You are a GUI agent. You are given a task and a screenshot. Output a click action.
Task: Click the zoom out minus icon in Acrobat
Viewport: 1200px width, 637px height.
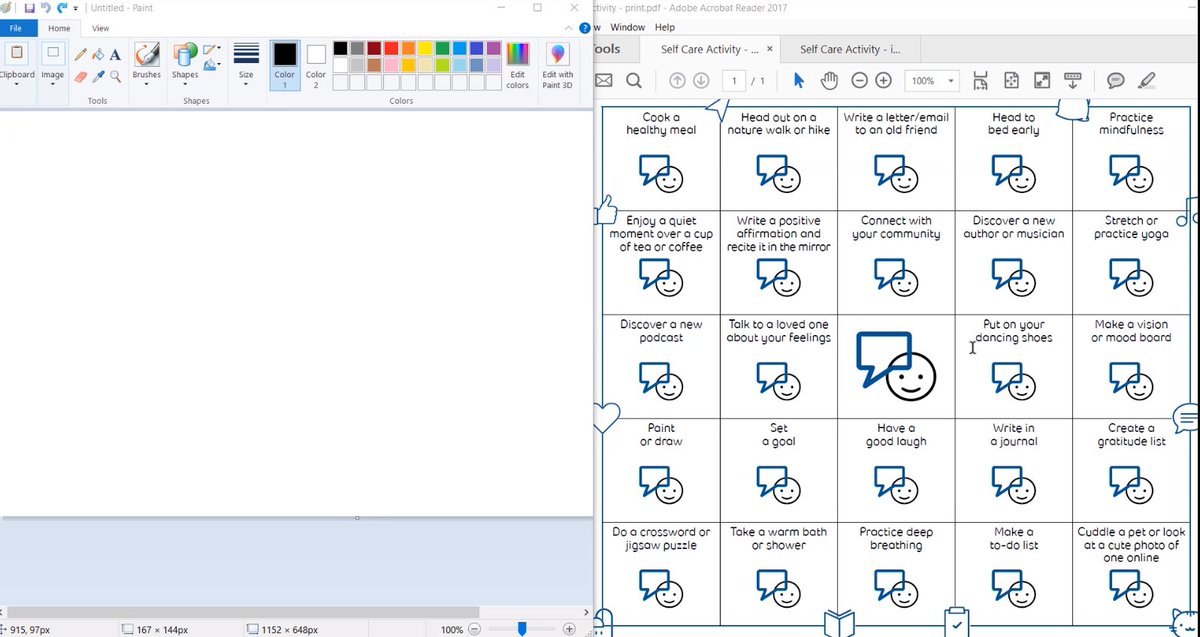(859, 81)
